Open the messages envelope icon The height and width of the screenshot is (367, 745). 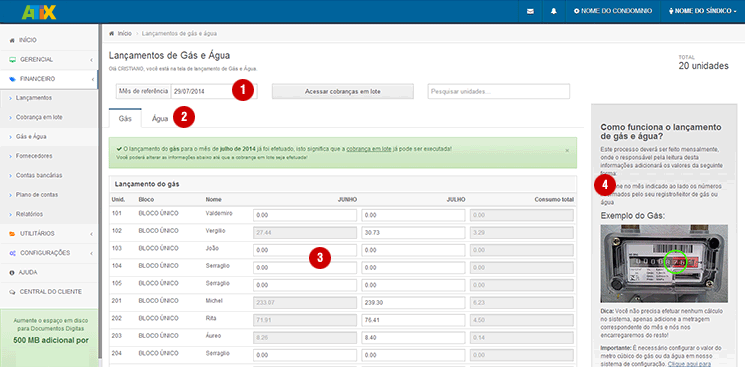point(530,11)
